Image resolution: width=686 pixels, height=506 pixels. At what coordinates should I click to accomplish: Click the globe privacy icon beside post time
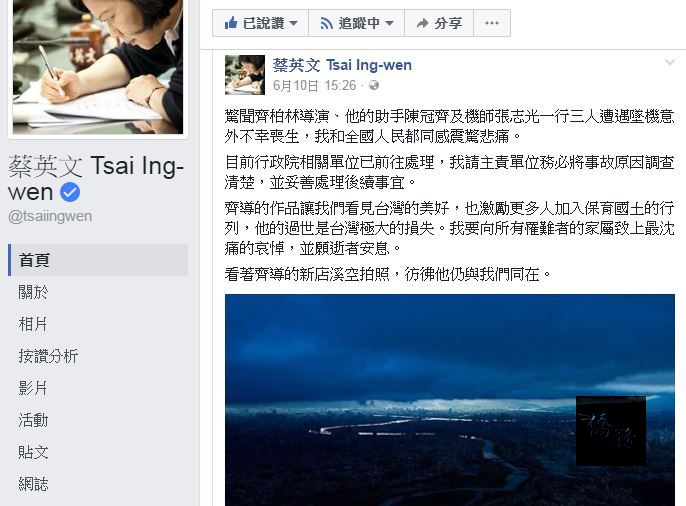tap(374, 85)
